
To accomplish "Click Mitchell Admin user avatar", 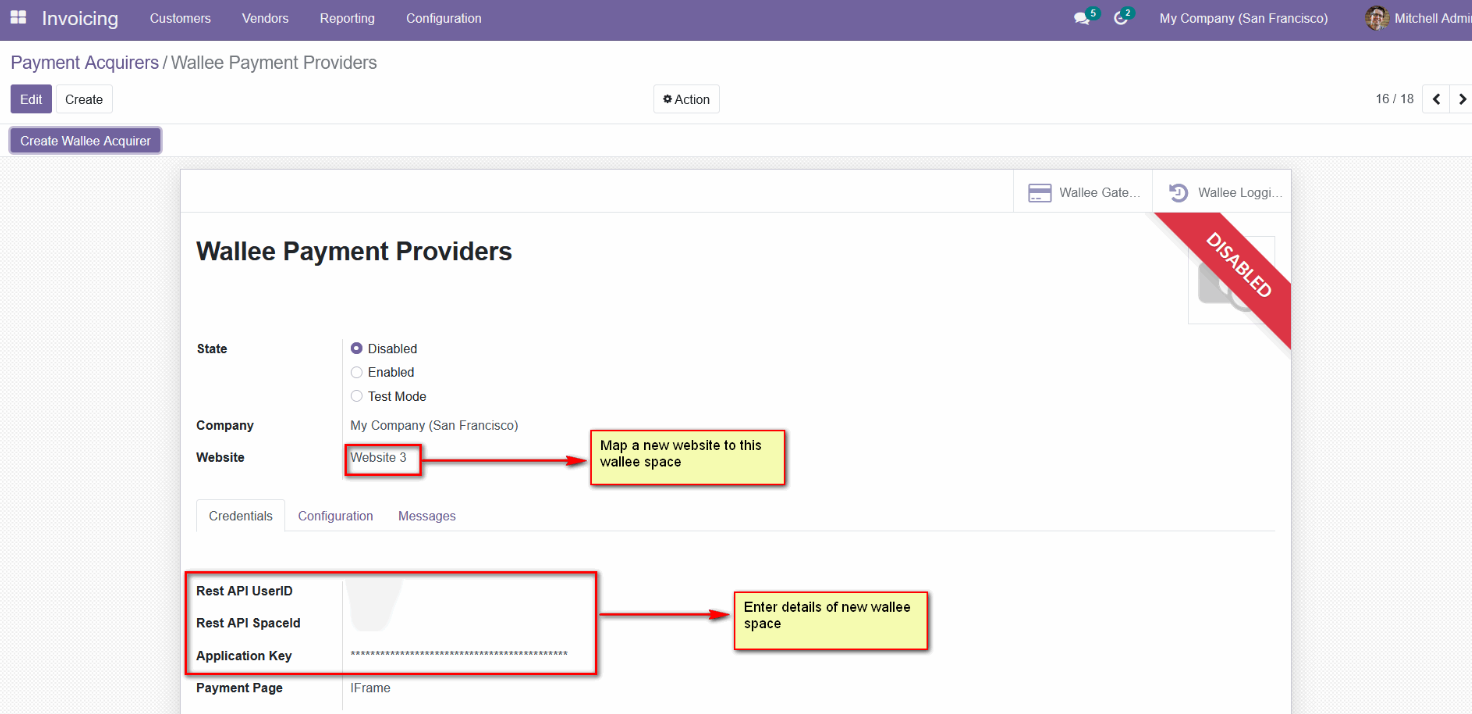I will (1377, 18).
